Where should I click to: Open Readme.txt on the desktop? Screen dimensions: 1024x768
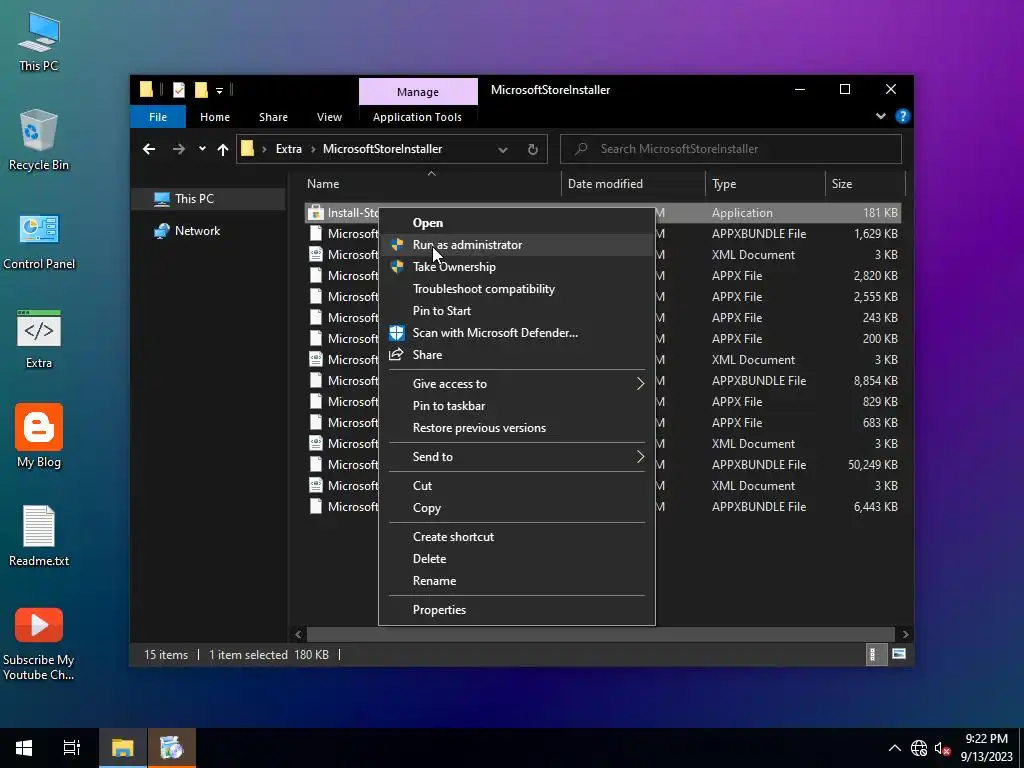[39, 536]
